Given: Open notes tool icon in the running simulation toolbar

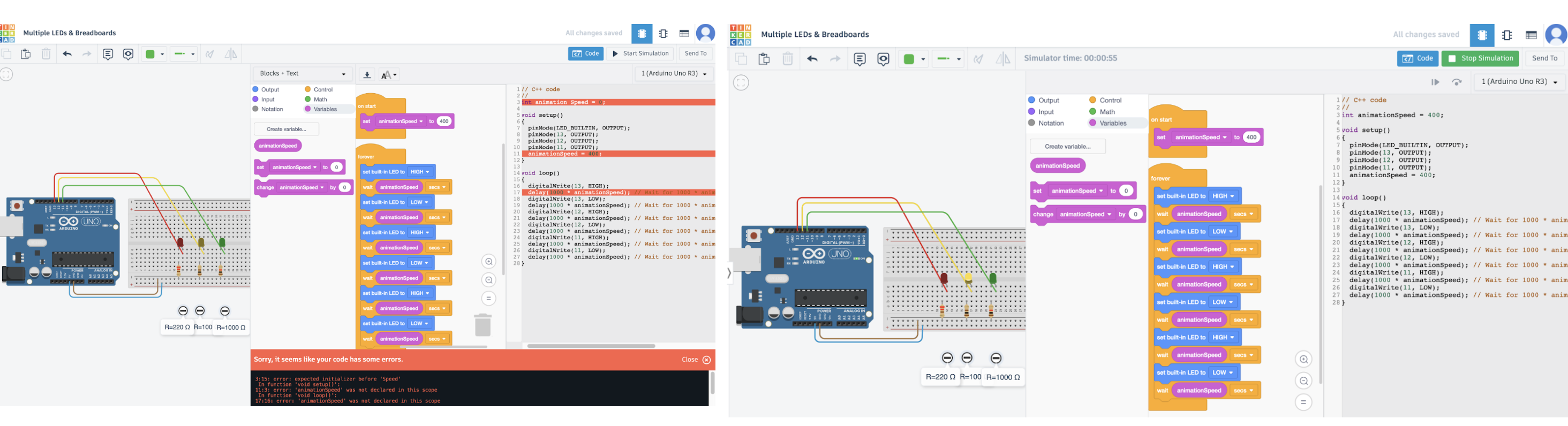Looking at the screenshot, I should pyautogui.click(x=860, y=59).
